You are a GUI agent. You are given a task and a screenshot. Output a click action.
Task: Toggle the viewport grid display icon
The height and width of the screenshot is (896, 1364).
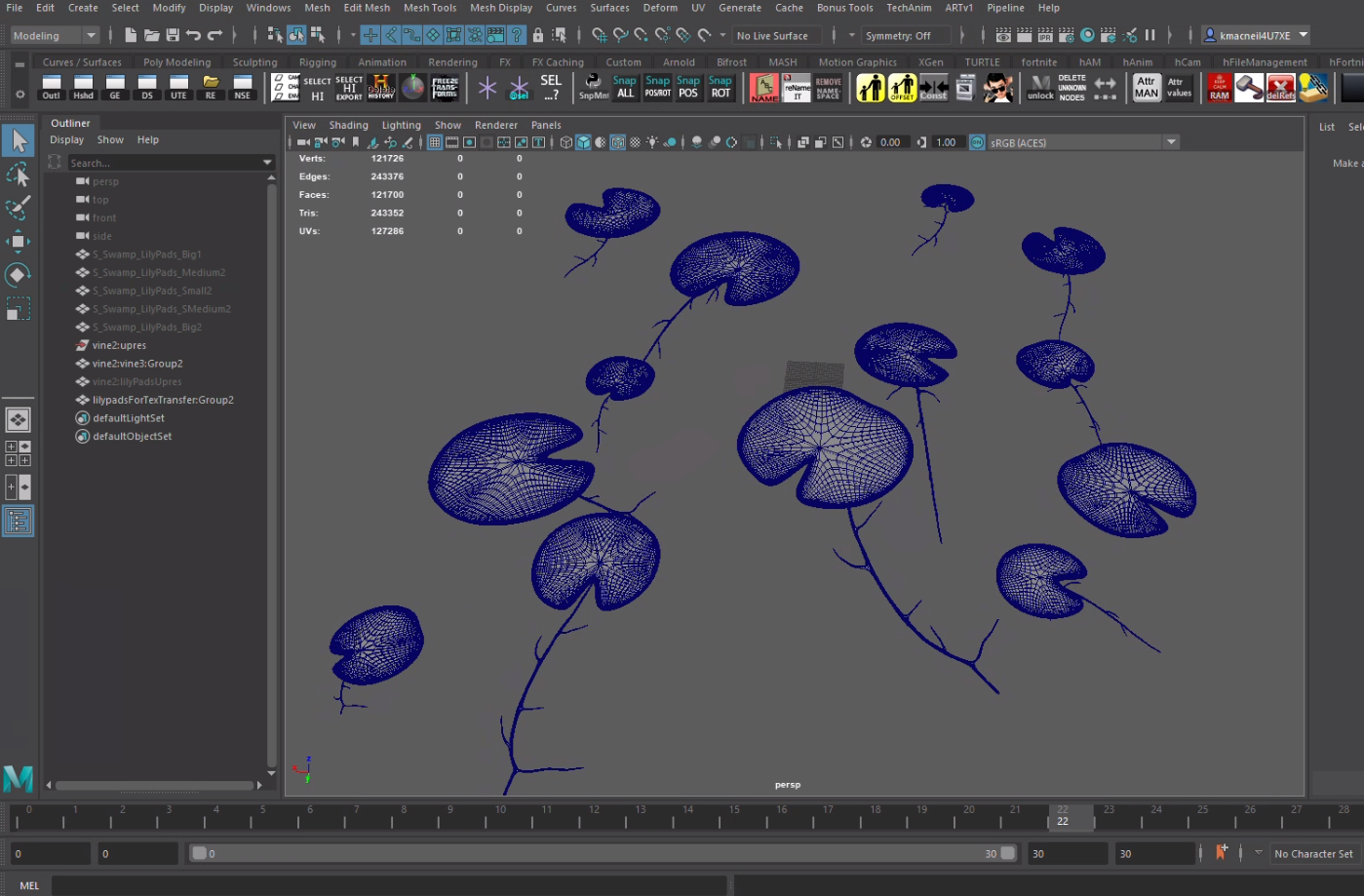(x=435, y=142)
